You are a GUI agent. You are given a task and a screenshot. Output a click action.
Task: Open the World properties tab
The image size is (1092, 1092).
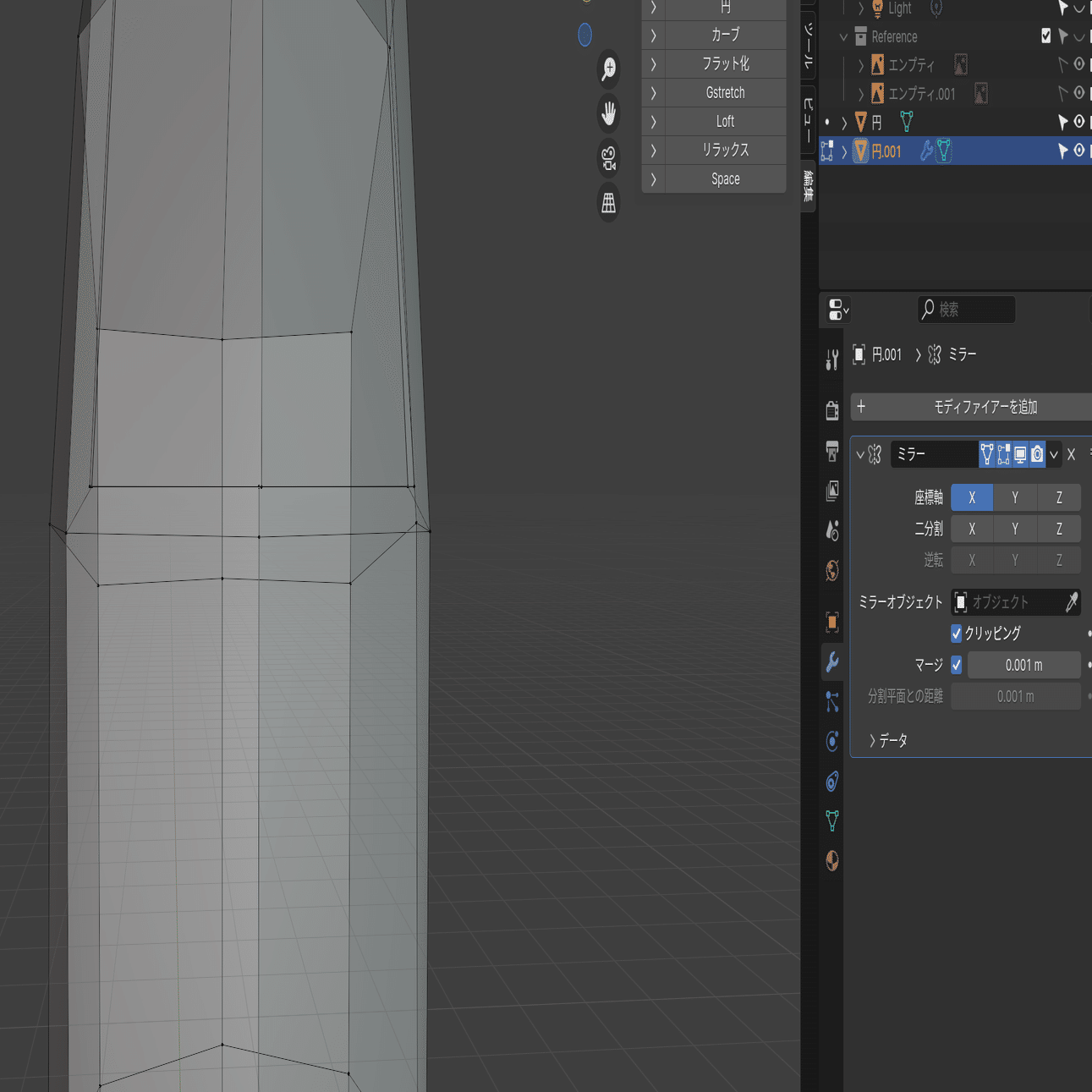pyautogui.click(x=832, y=570)
